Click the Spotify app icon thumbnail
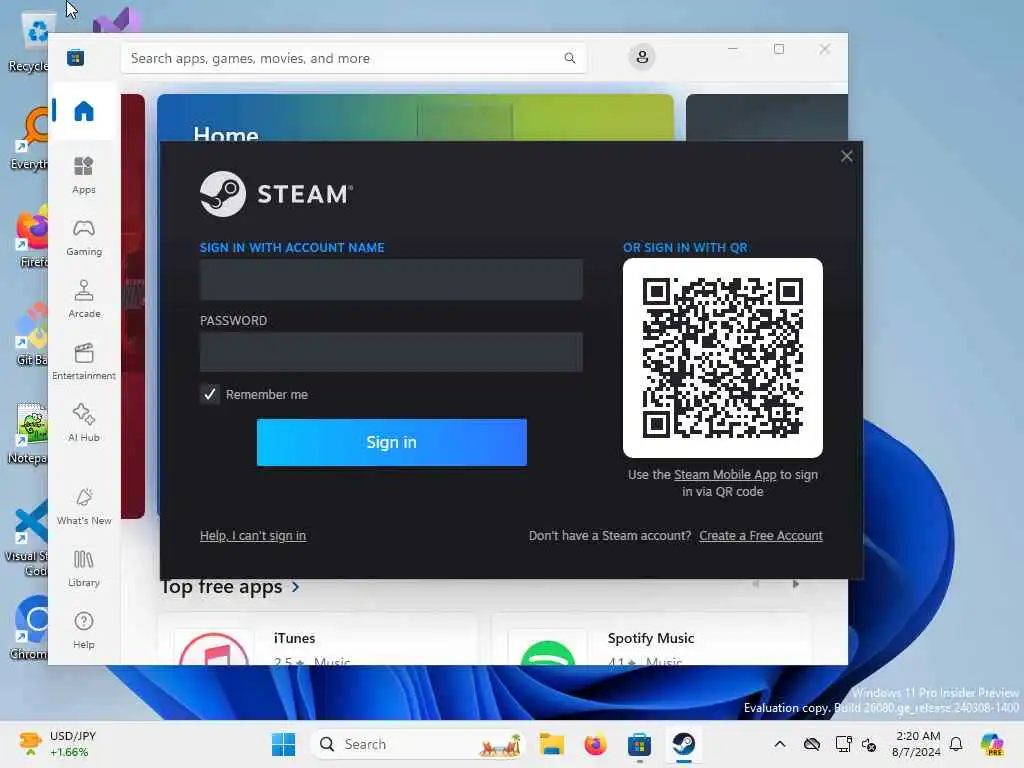This screenshot has width=1024, height=768. coord(548,648)
